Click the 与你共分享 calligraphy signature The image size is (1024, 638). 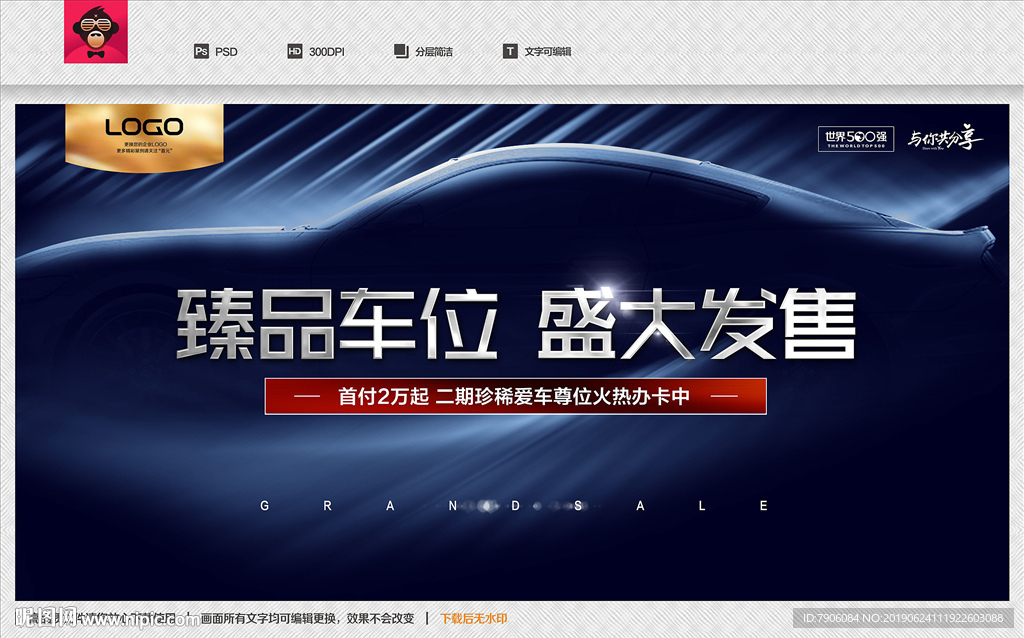click(x=944, y=139)
